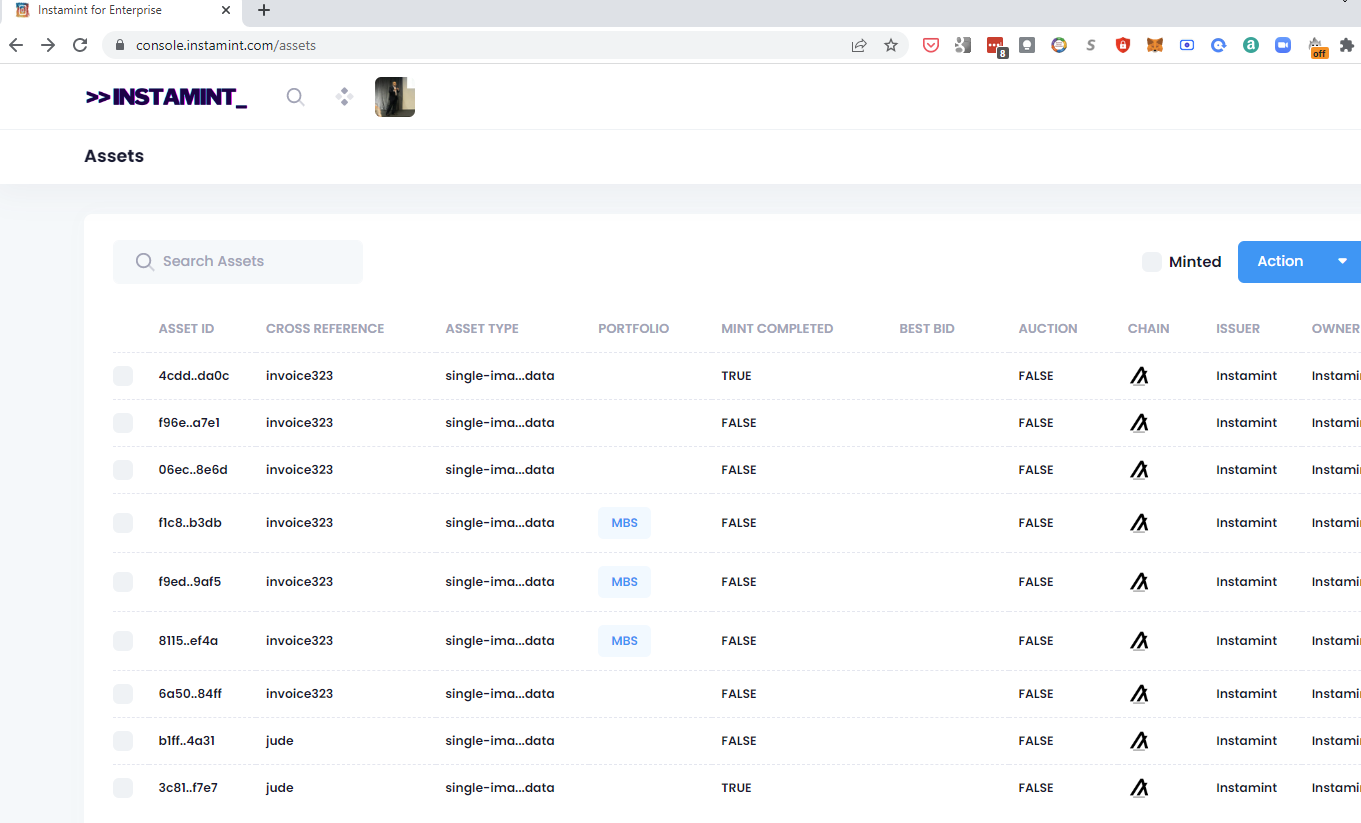Select checkbox for asset 06ec..8e6d
1361x823 pixels.
[x=123, y=470]
